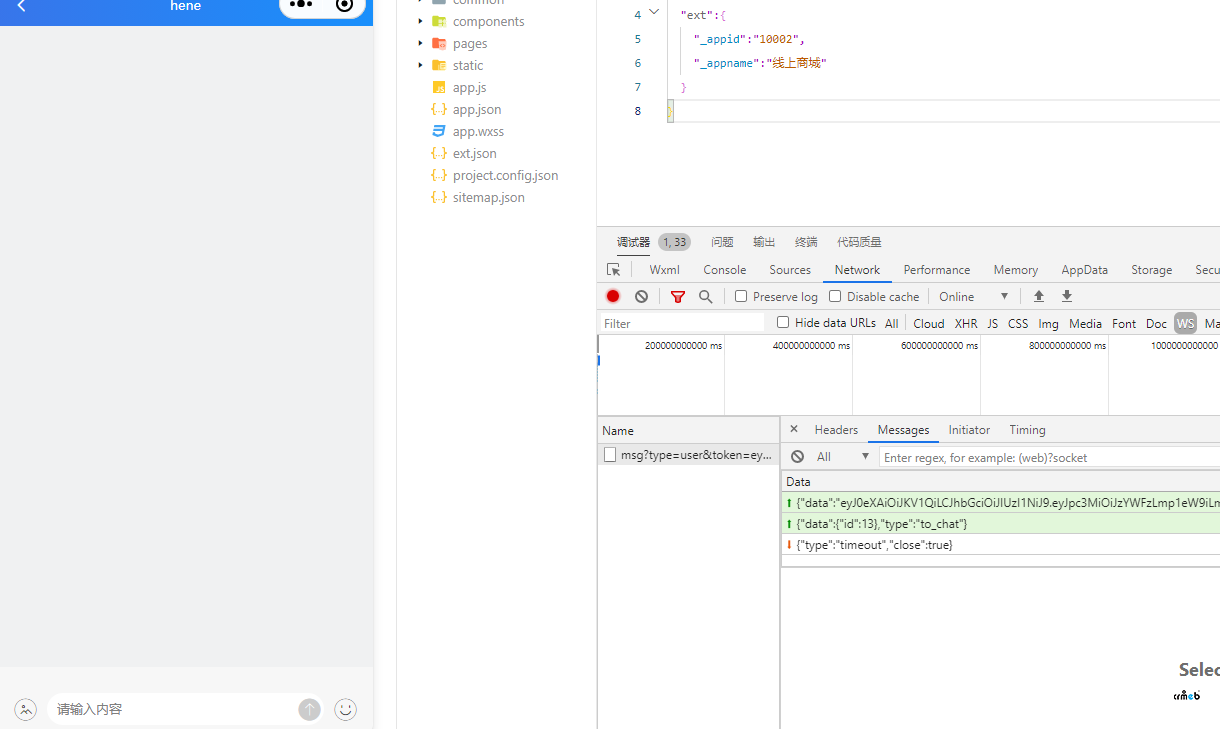
Task: Open network search with magnifier icon
Action: 706,296
